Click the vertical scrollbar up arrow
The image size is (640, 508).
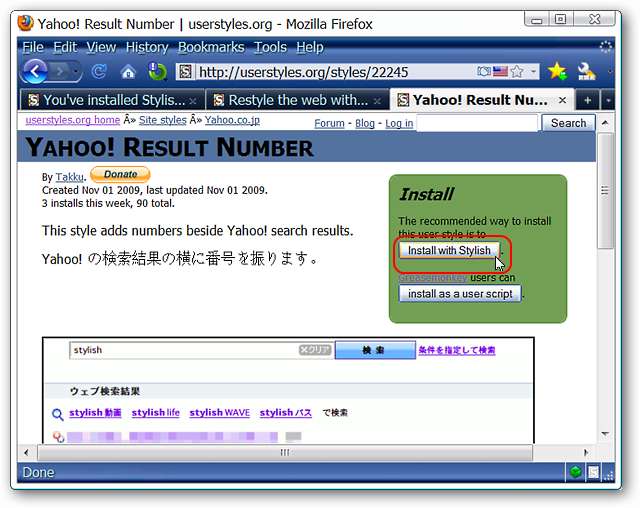coord(605,123)
